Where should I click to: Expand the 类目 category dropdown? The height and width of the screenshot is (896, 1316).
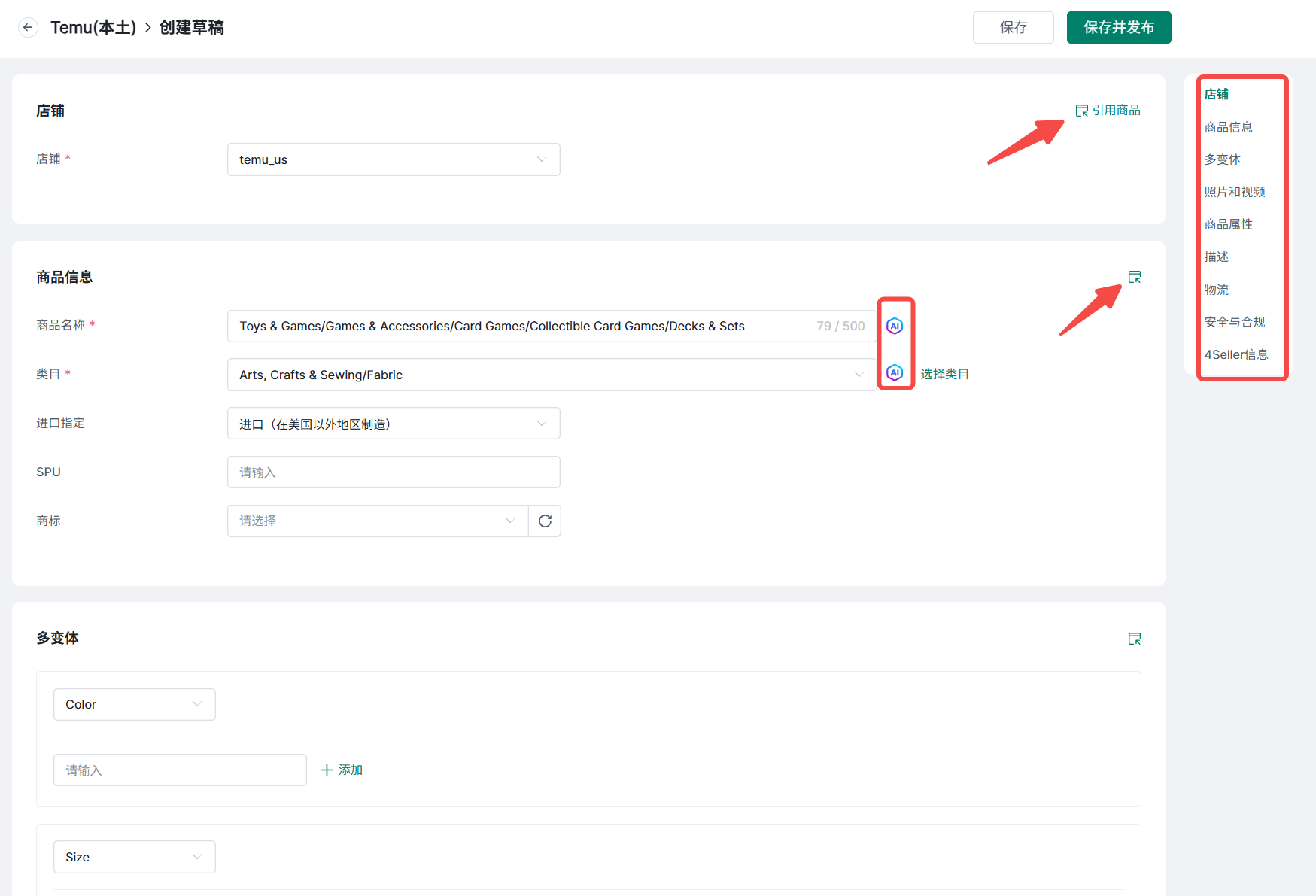(551, 375)
